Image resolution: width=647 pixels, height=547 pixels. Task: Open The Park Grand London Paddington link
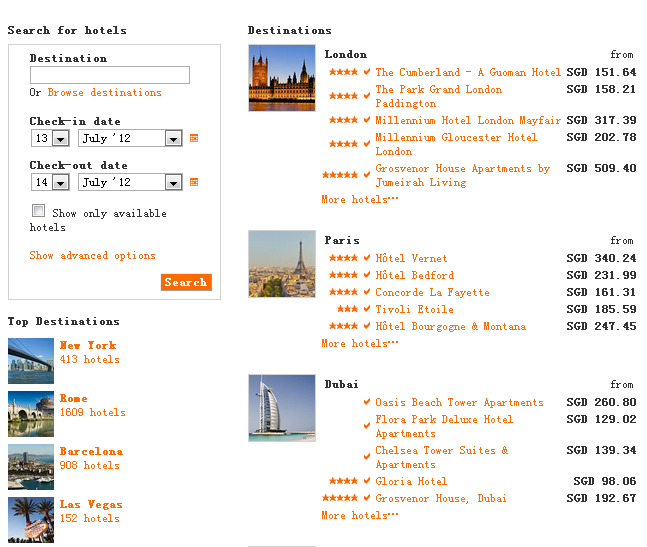439,96
